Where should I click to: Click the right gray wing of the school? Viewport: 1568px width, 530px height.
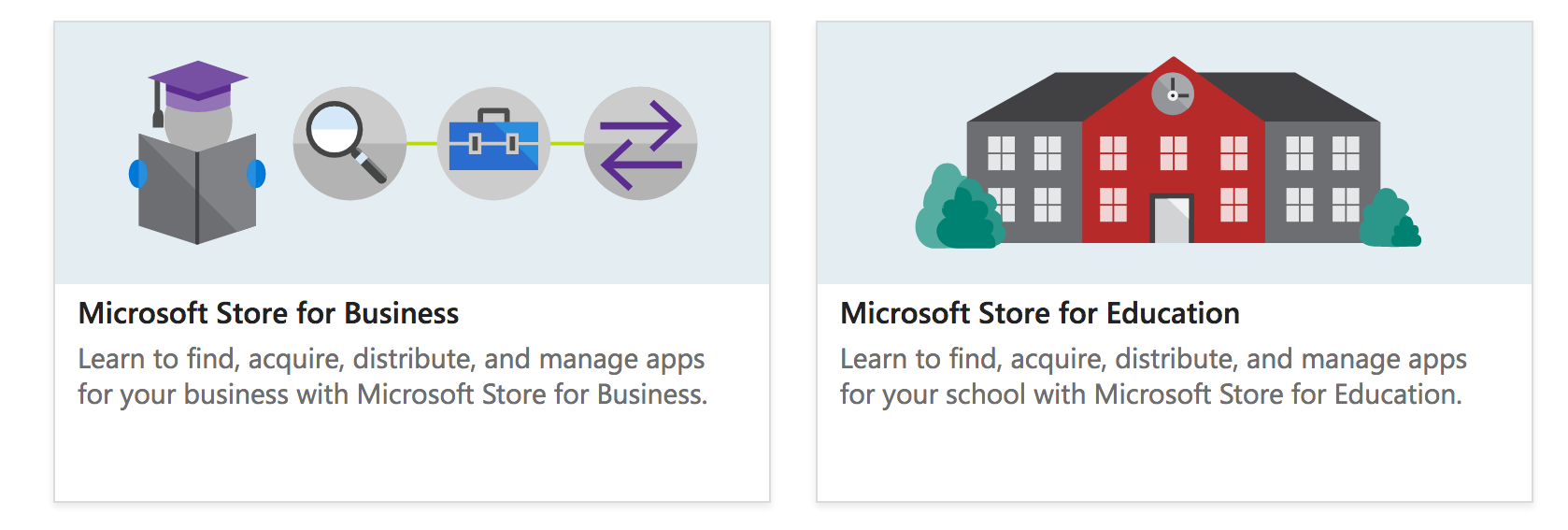1321,178
